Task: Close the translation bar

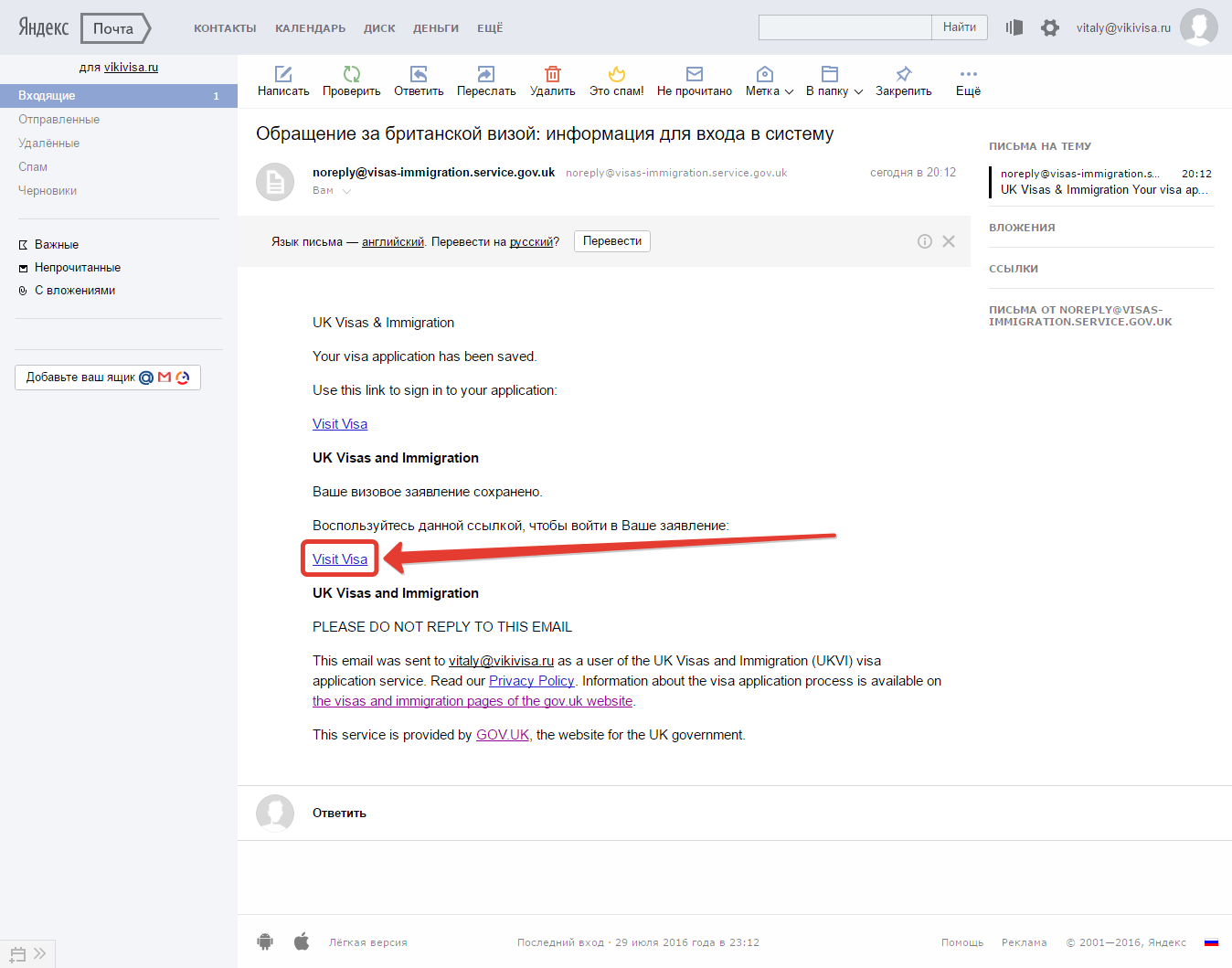Action: point(949,241)
